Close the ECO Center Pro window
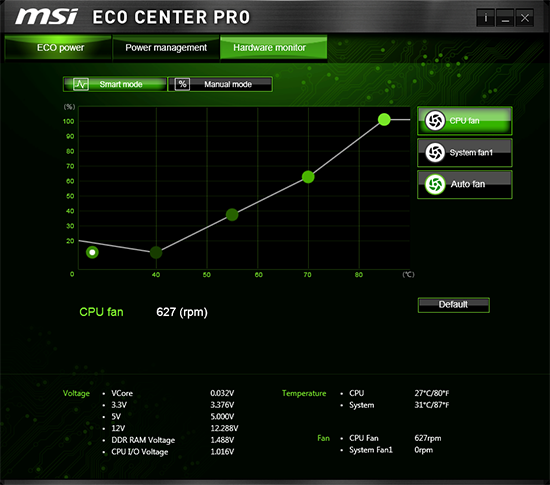550x485 pixels. 525,18
